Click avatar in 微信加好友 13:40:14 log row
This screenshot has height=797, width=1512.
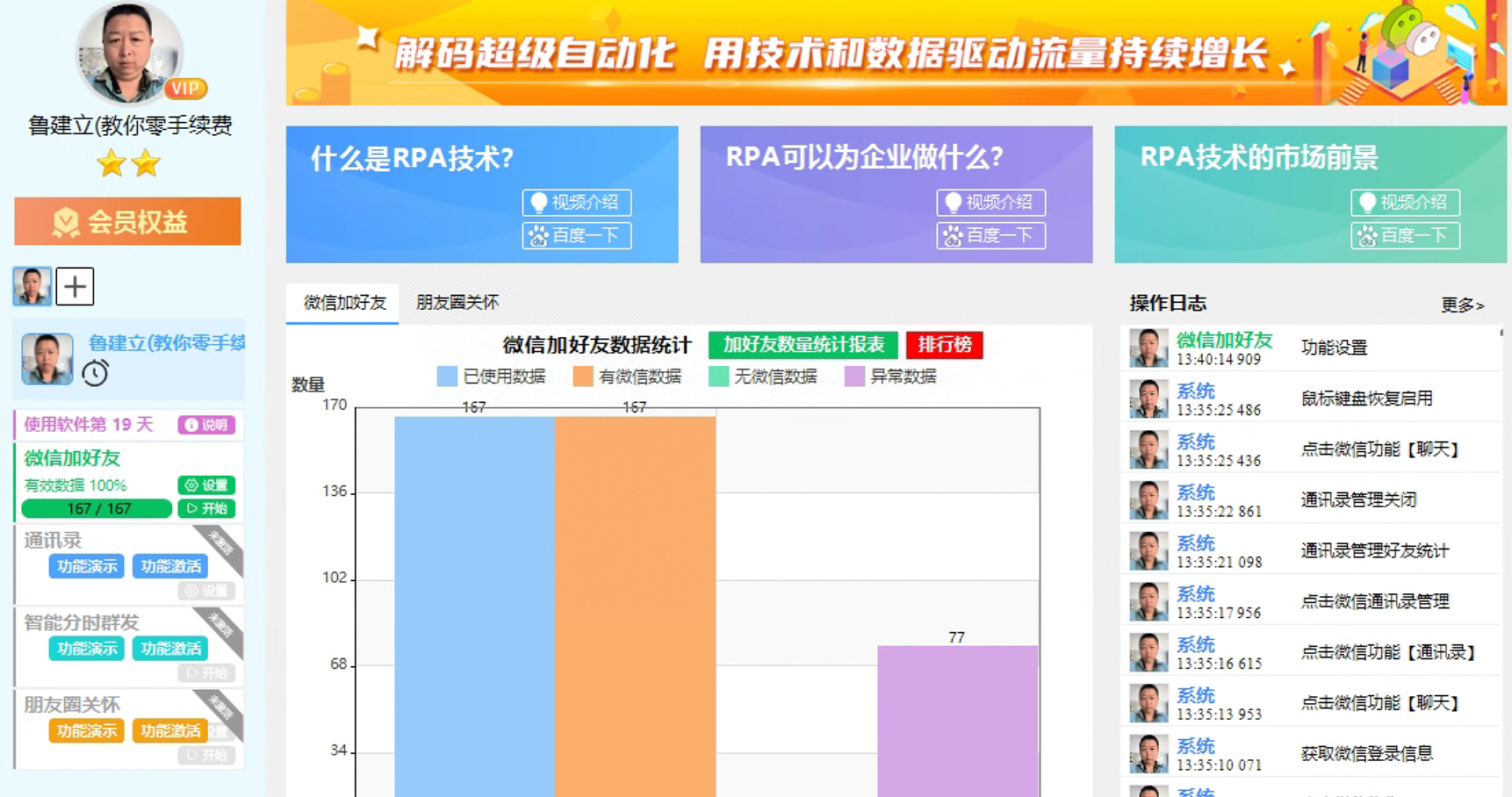1148,348
